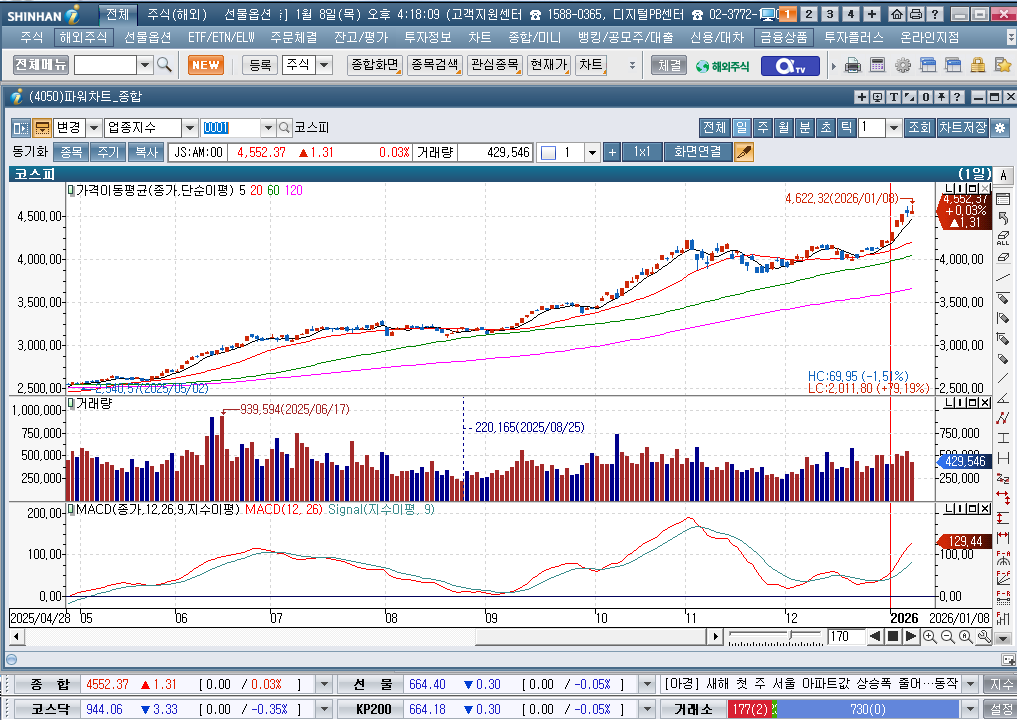Image resolution: width=1017 pixels, height=720 pixels.
Task: Select the 틱 tick period button
Action: tap(846, 128)
